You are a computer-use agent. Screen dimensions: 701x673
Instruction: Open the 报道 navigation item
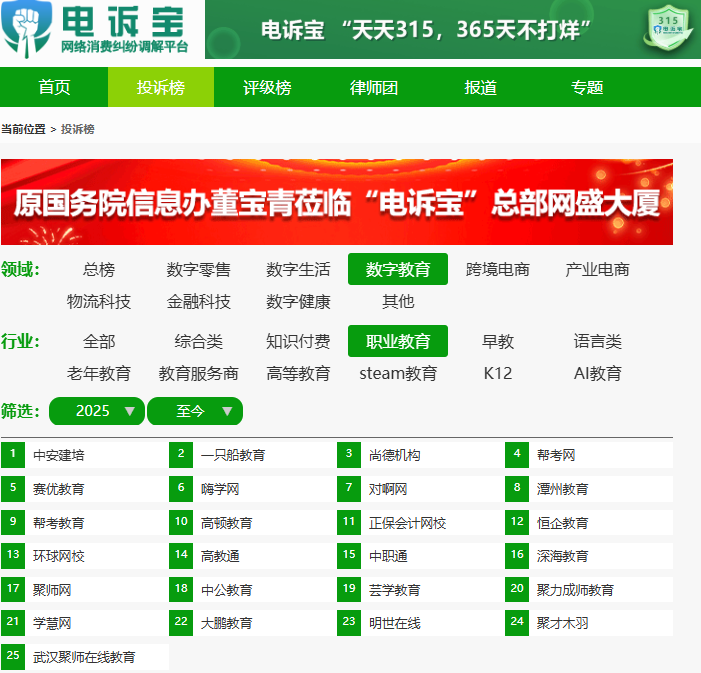480,87
